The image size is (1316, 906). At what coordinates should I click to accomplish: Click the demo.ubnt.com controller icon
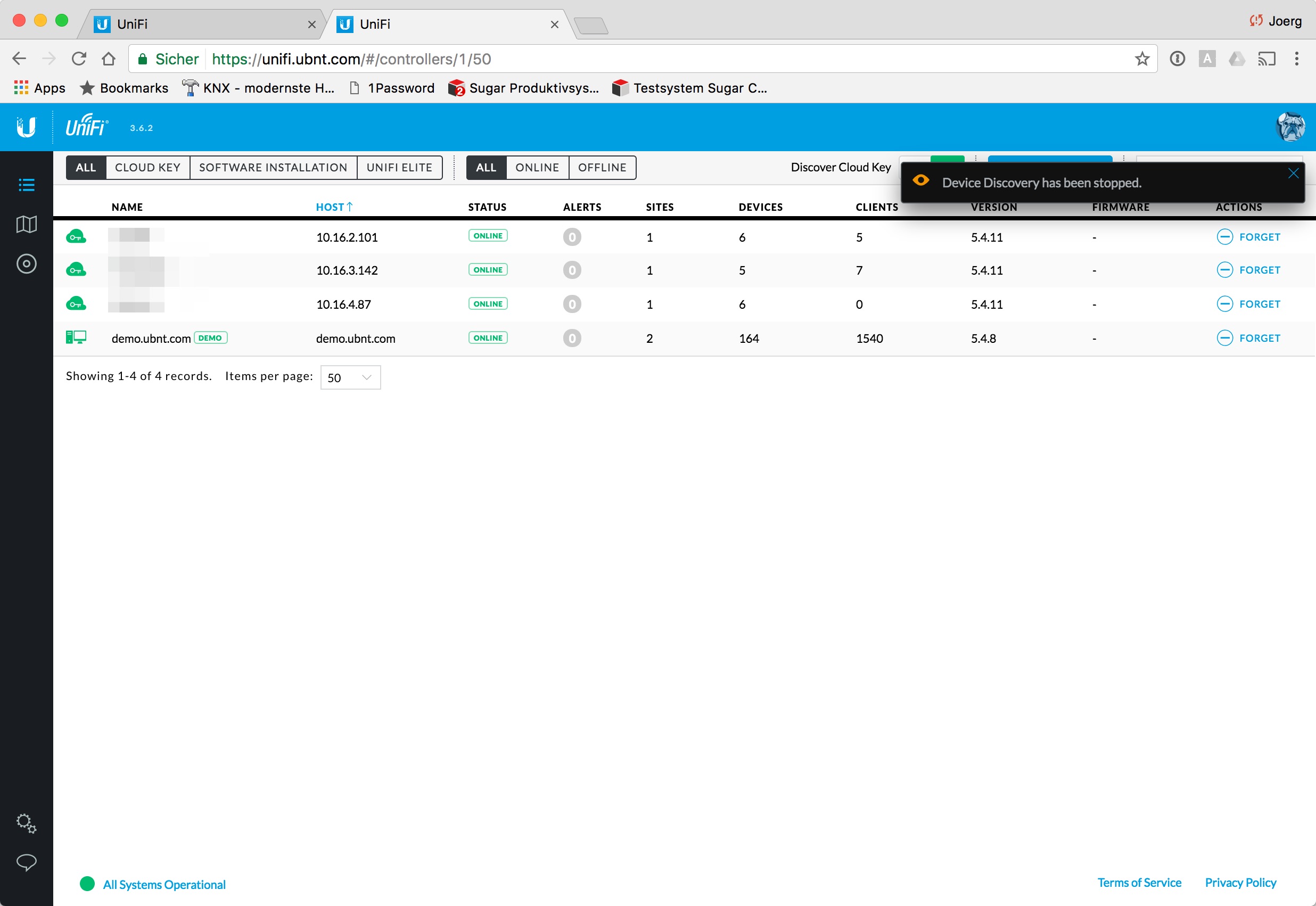(x=76, y=338)
